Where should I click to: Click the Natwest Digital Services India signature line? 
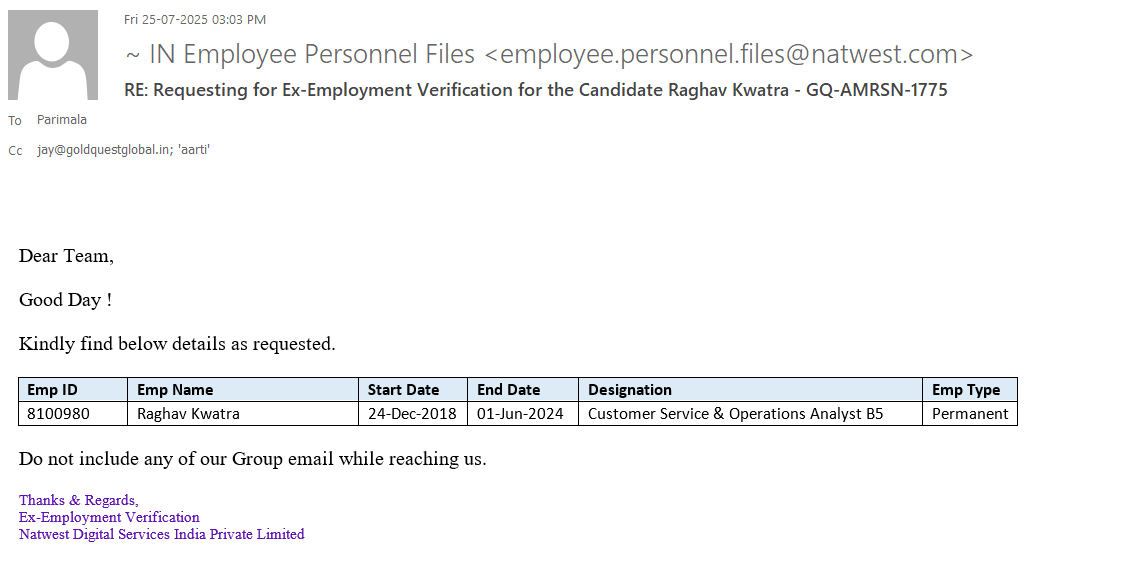point(162,534)
